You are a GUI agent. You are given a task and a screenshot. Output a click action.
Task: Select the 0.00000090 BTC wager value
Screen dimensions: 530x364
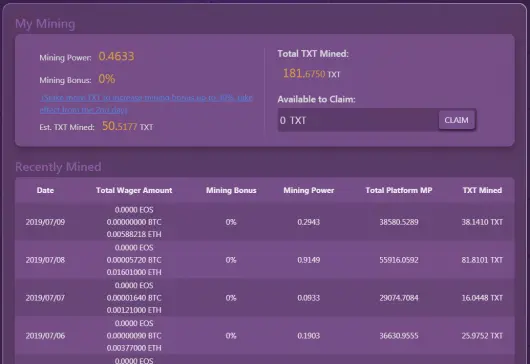click(134, 336)
